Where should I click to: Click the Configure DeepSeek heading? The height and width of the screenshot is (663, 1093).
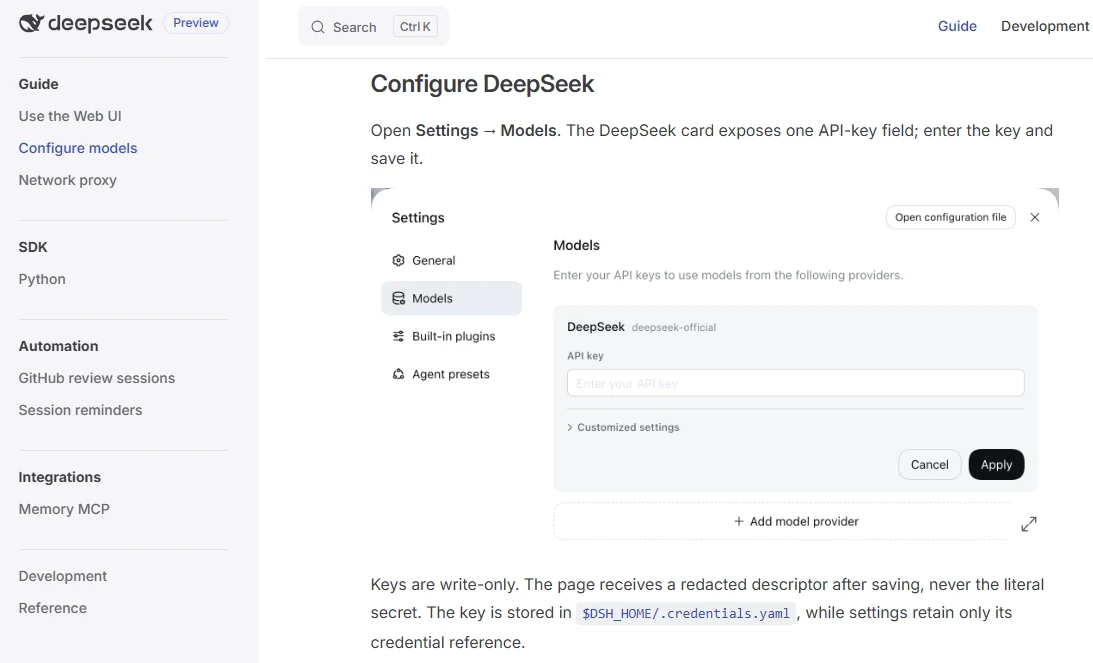(x=482, y=84)
